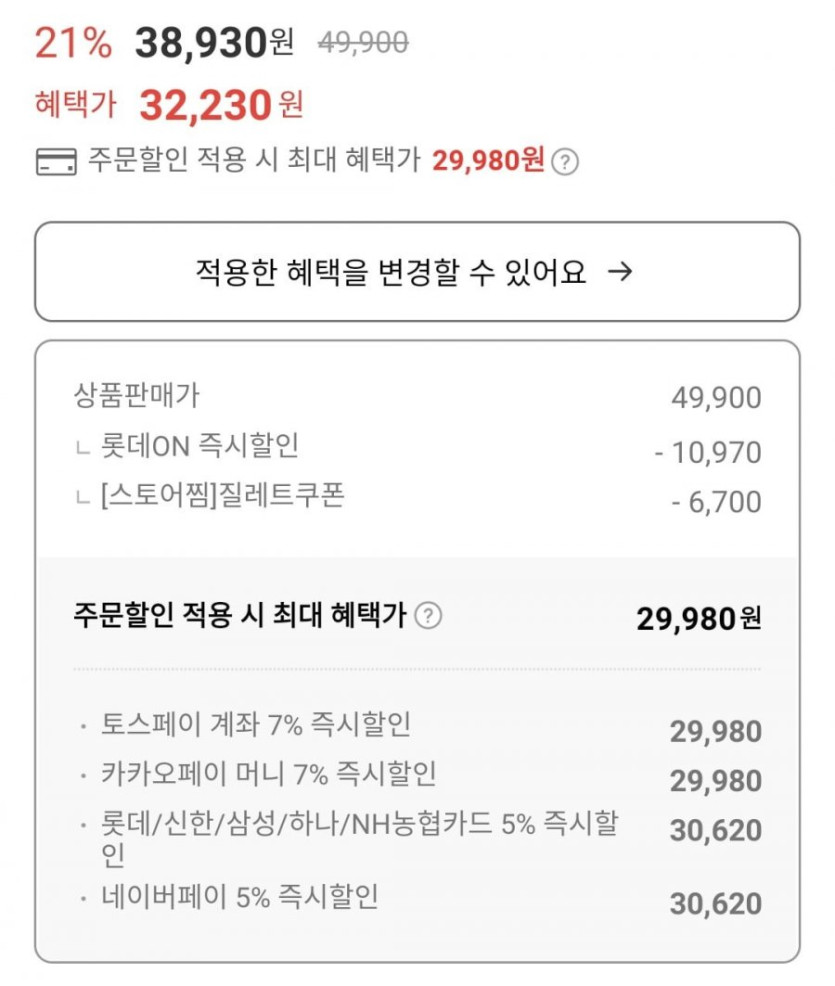
Task: Click the 롯데ON 즉시할인 line
Action: (200, 445)
